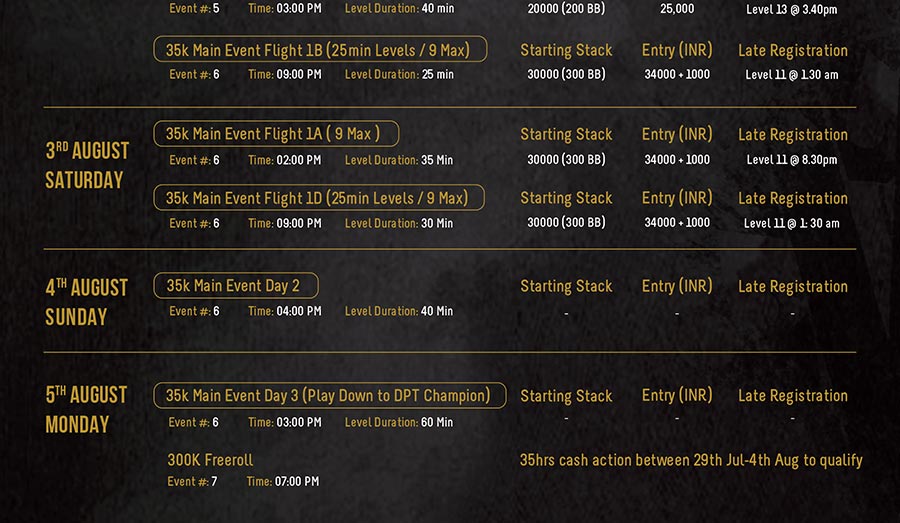Click the Day 3 level duration 60 Min

pos(437,423)
